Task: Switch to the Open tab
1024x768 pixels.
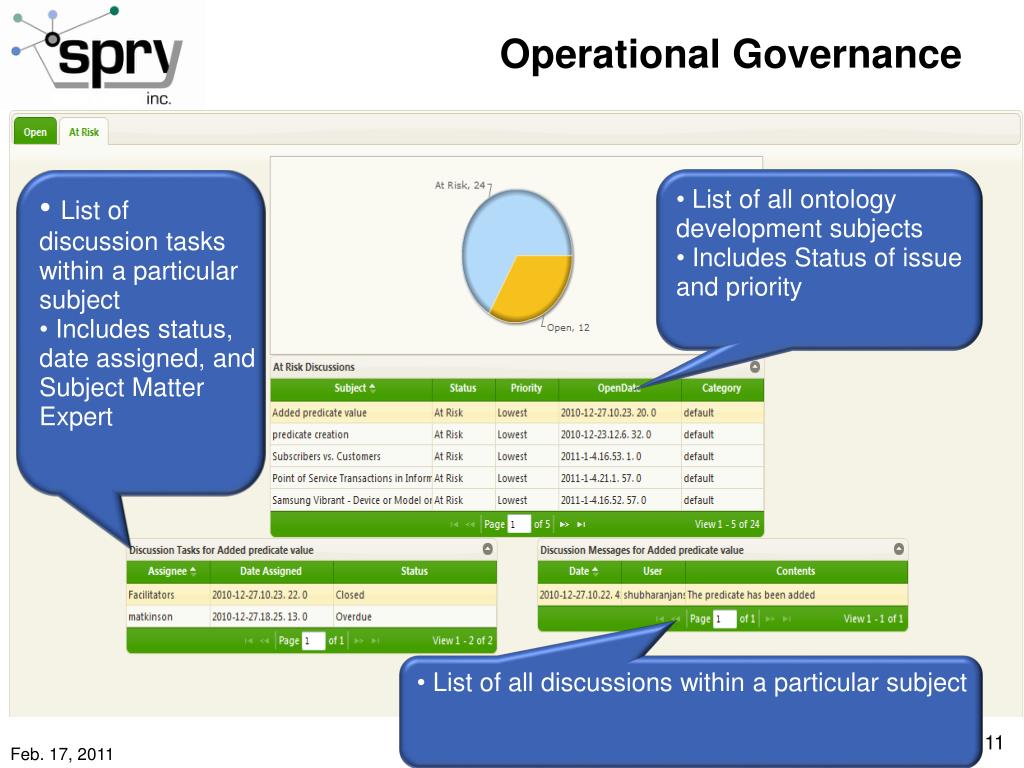Action: pos(35,132)
